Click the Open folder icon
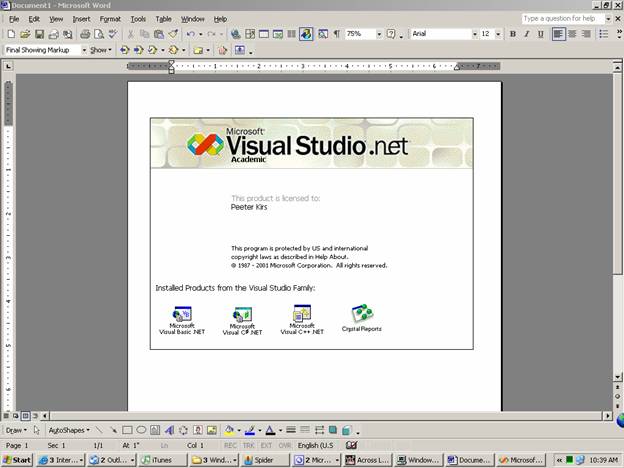This screenshot has width=624, height=468. tap(25, 34)
